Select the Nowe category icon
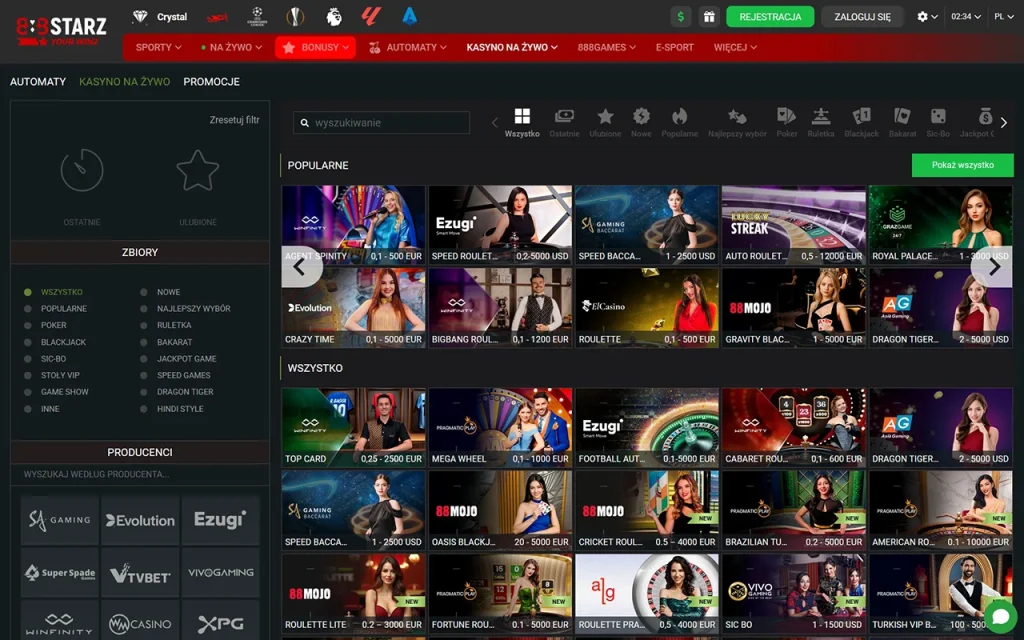Viewport: 1024px width, 640px height. tap(641, 122)
